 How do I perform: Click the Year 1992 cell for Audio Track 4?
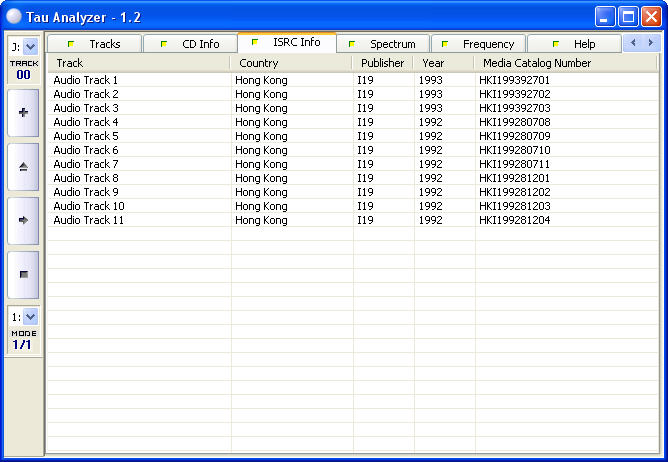[x=430, y=122]
